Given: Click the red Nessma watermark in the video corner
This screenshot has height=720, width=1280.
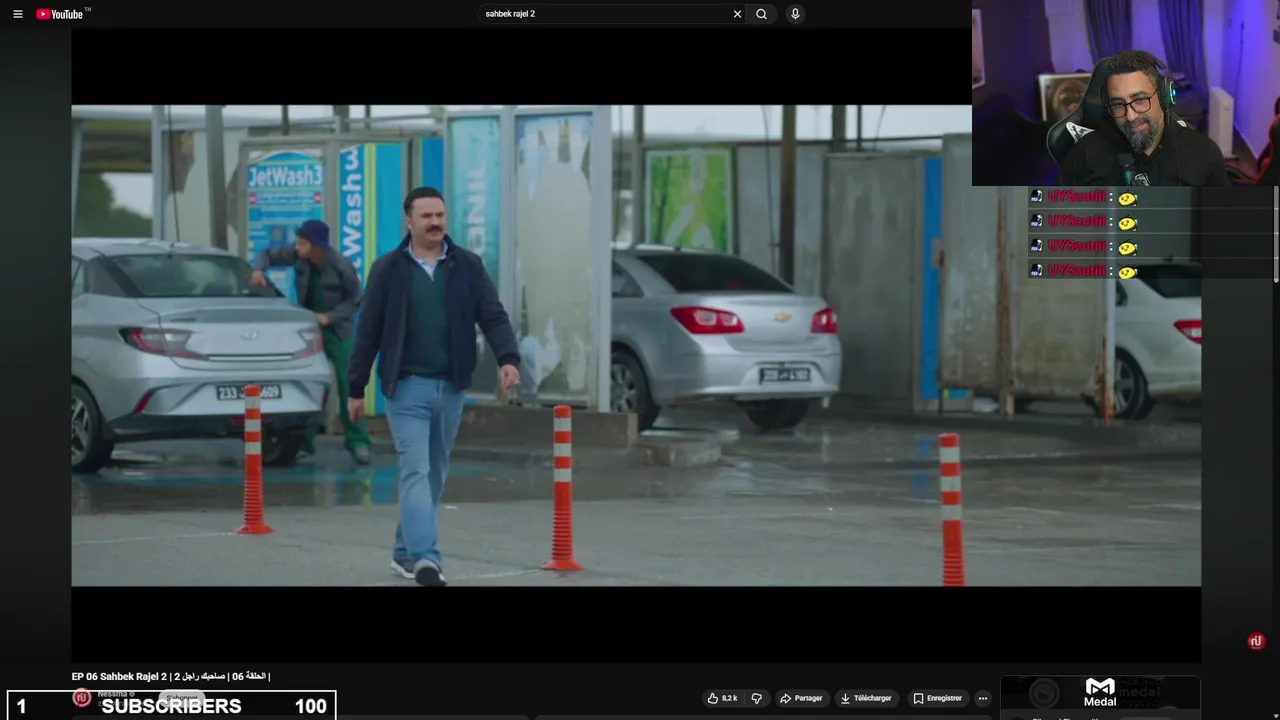Looking at the screenshot, I should click(x=1256, y=641).
